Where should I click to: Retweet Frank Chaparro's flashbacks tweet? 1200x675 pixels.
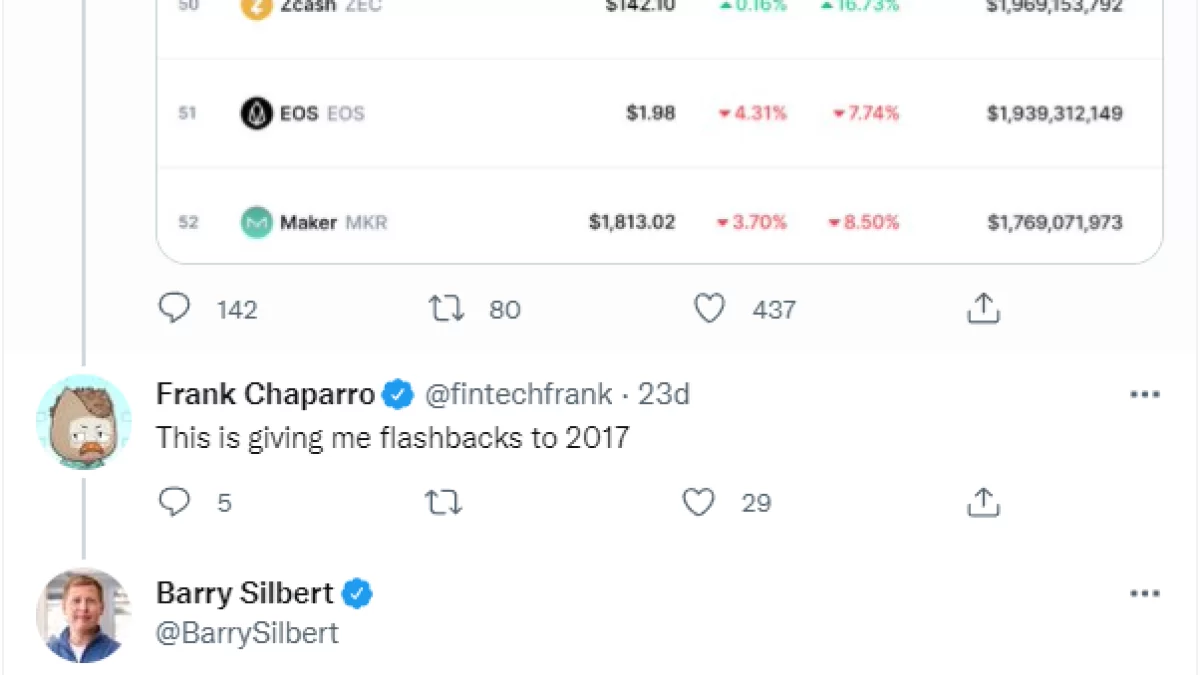coord(444,502)
